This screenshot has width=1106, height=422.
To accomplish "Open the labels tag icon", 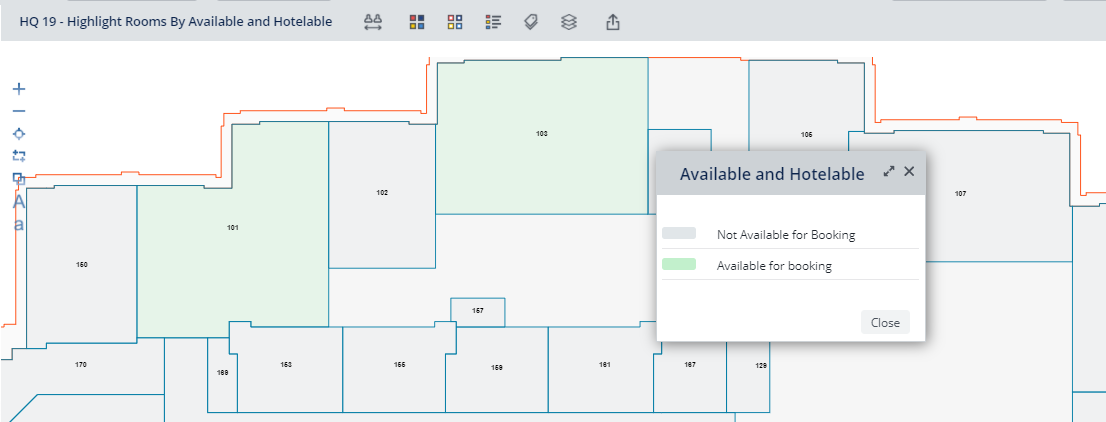I will 531,22.
